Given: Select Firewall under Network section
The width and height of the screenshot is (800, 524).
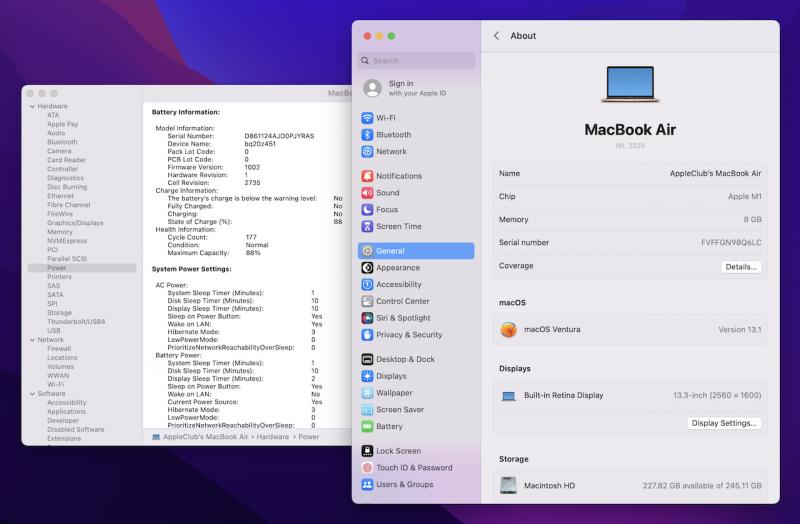Looking at the screenshot, I should point(59,349).
